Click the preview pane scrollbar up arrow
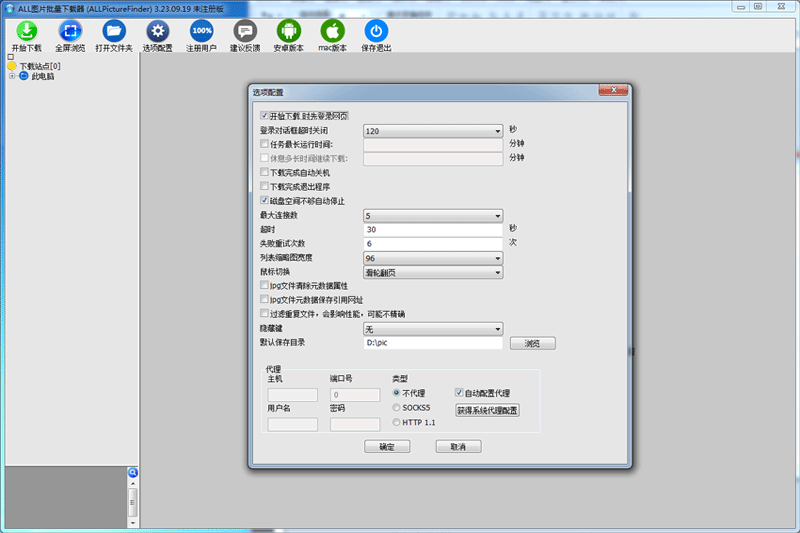Screen dimensions: 800x533 pyautogui.click(x=133, y=483)
